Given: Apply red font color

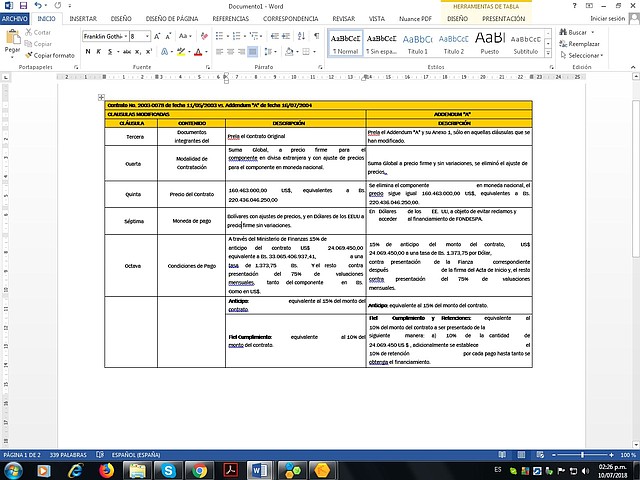Looking at the screenshot, I should (198, 51).
